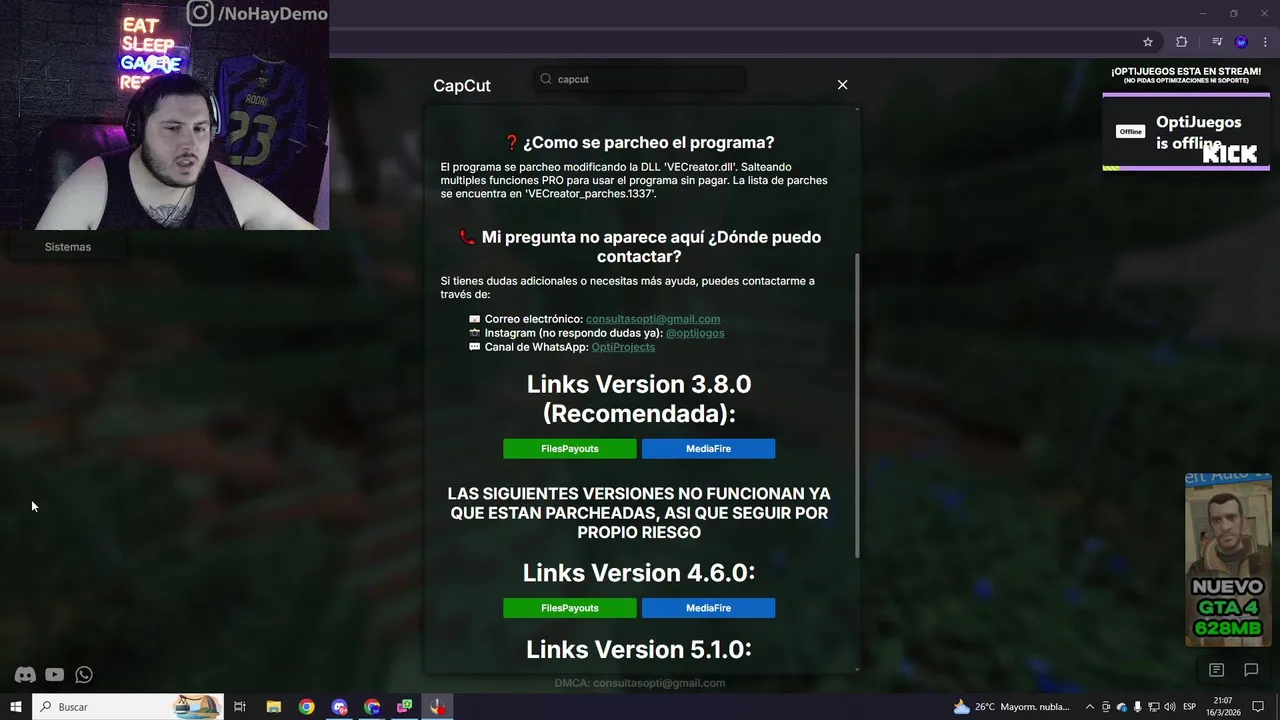The image size is (1280, 720).
Task: Click MediaFire button for Version 3.8.0
Action: 708,449
